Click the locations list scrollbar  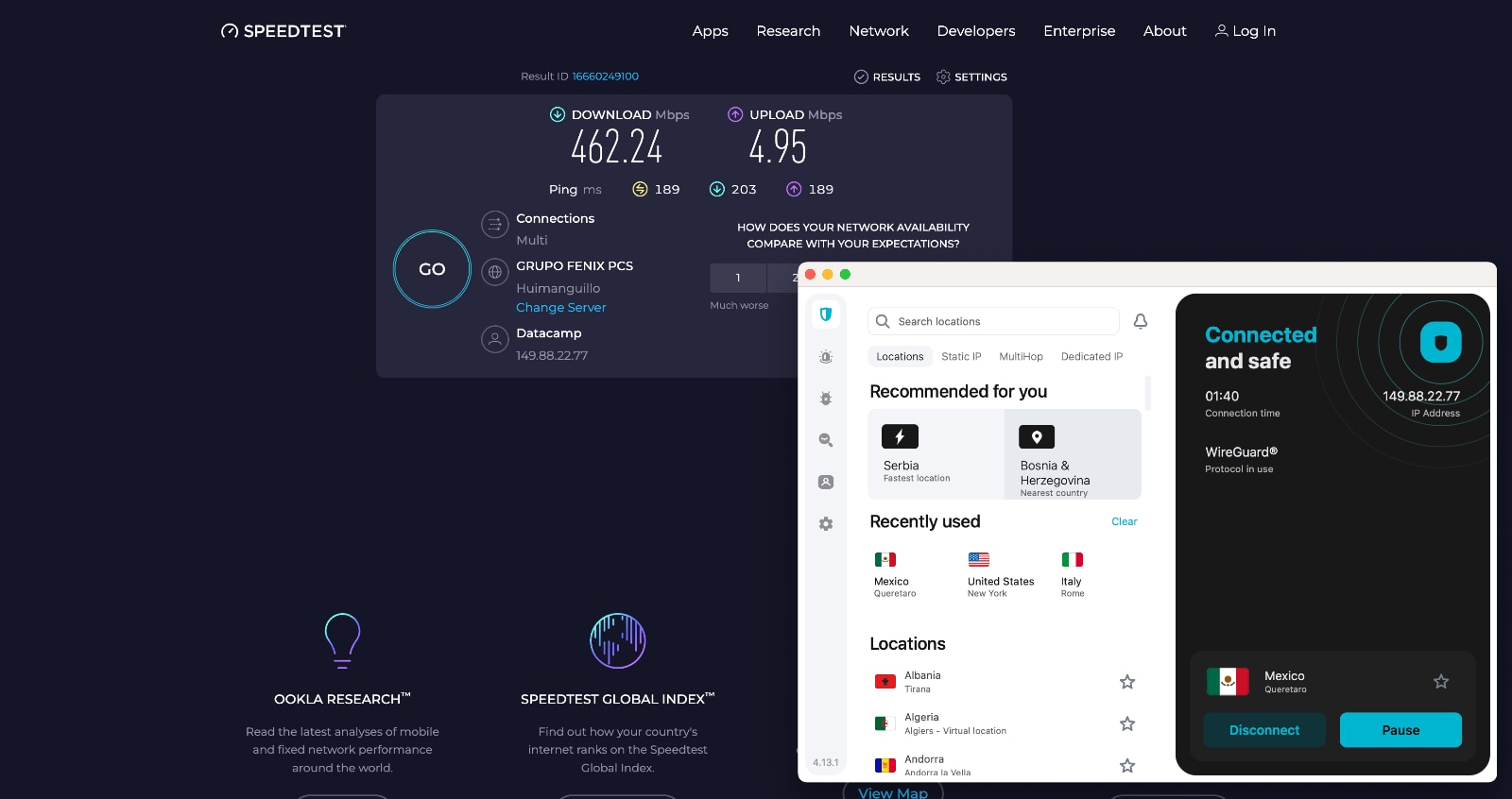tap(1148, 393)
